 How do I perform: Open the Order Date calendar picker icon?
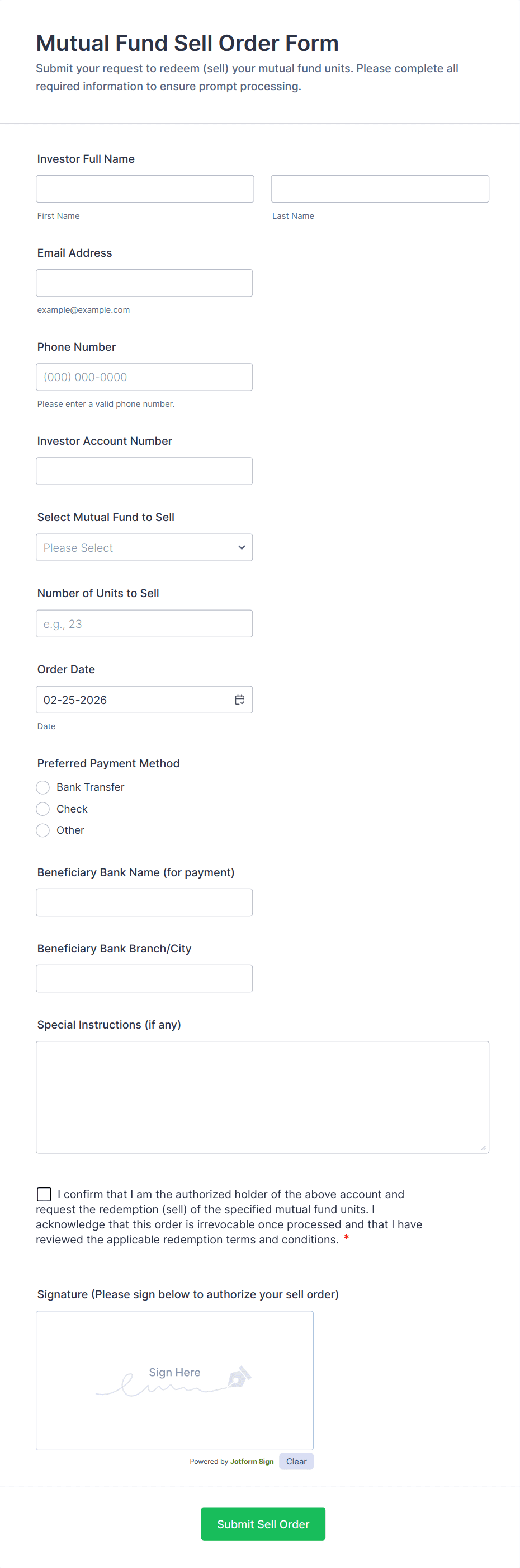point(240,700)
